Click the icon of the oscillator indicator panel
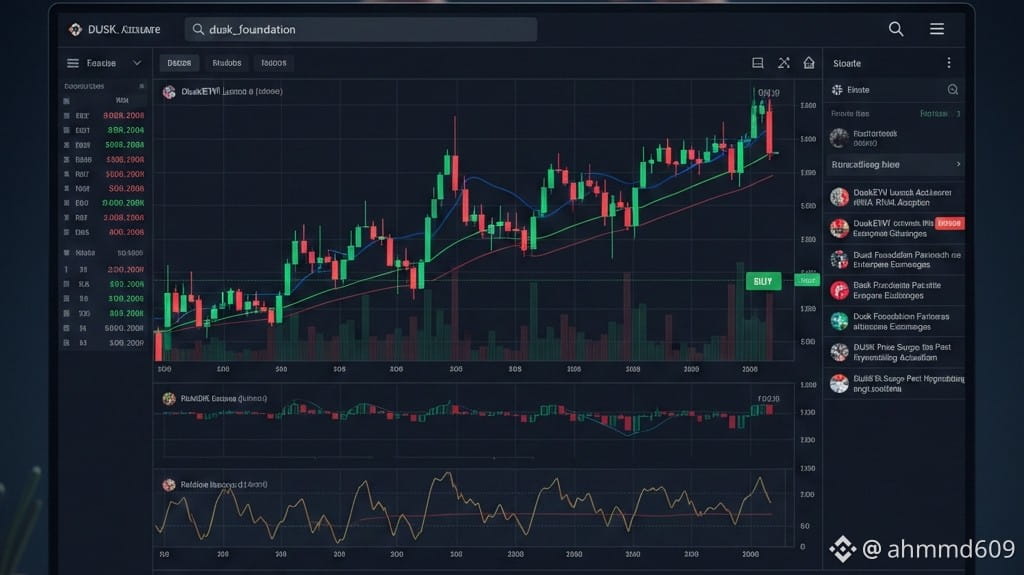The height and width of the screenshot is (575, 1024). click(169, 485)
